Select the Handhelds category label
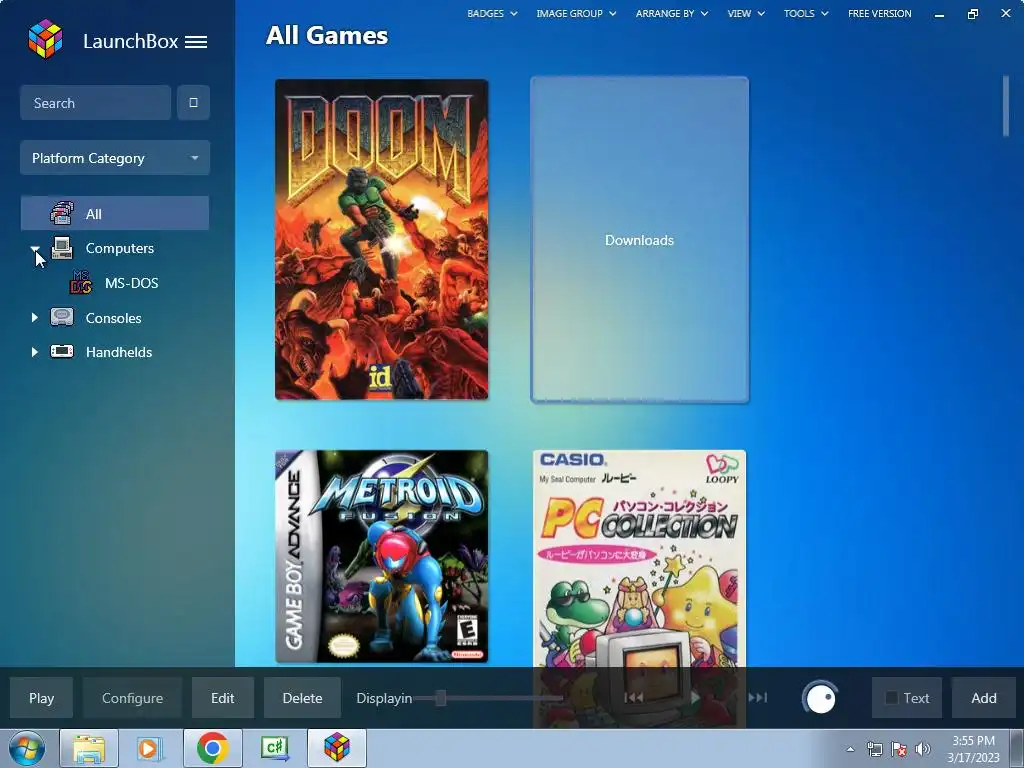Viewport: 1024px width, 768px height. click(119, 352)
